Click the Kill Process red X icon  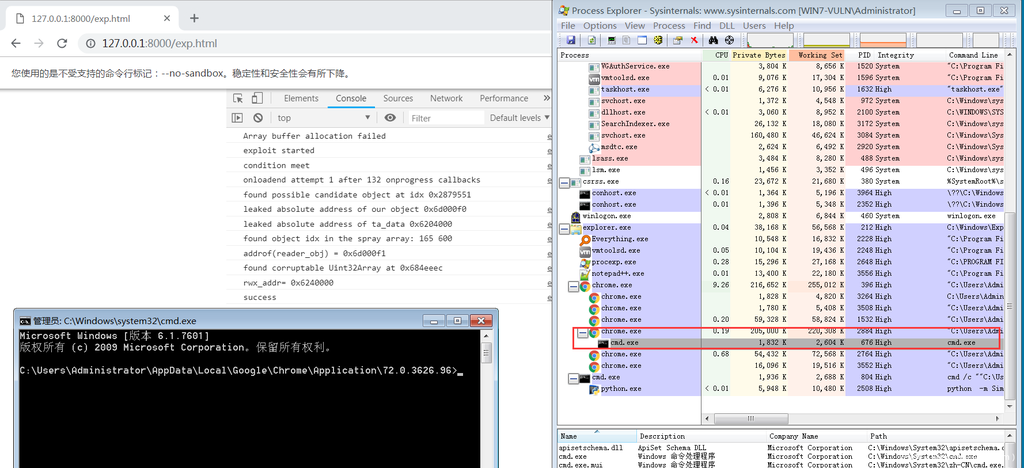pyautogui.click(x=694, y=40)
